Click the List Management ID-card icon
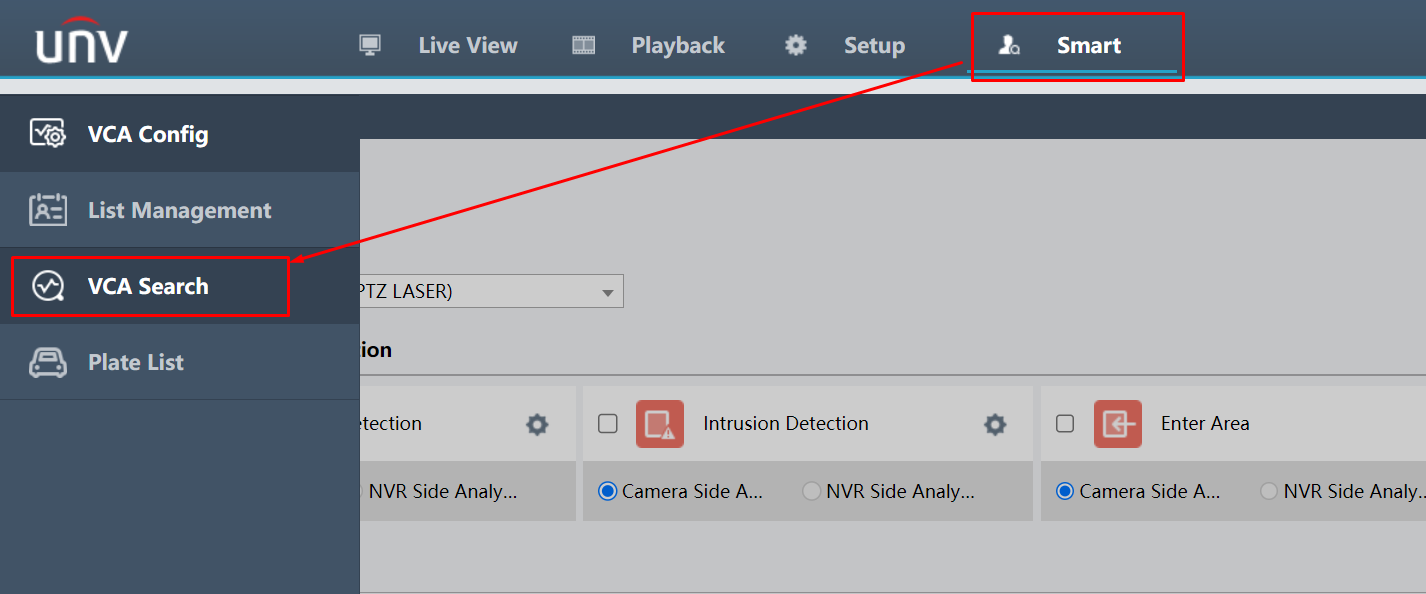1426x594 pixels. (x=47, y=209)
